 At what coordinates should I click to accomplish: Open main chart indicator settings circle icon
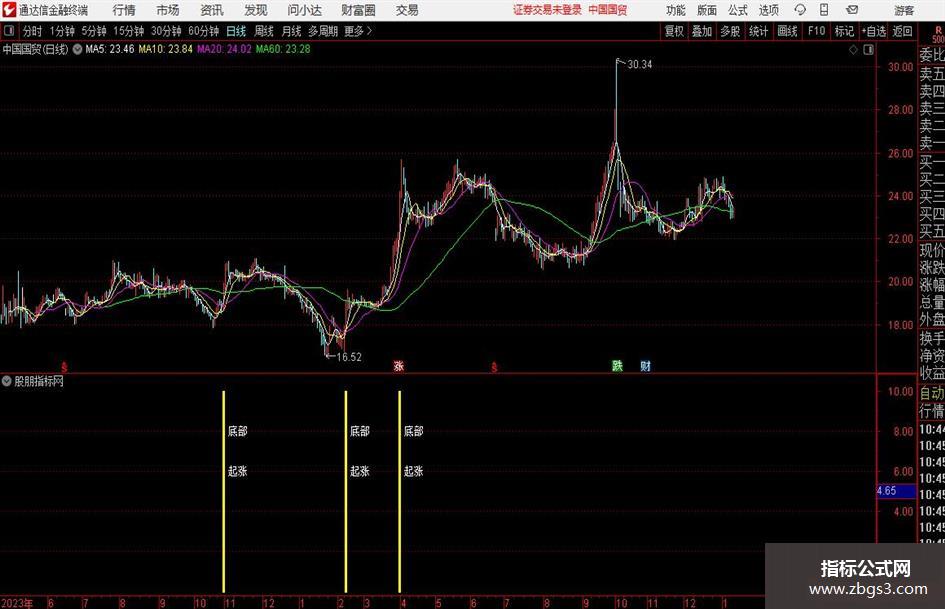77,49
